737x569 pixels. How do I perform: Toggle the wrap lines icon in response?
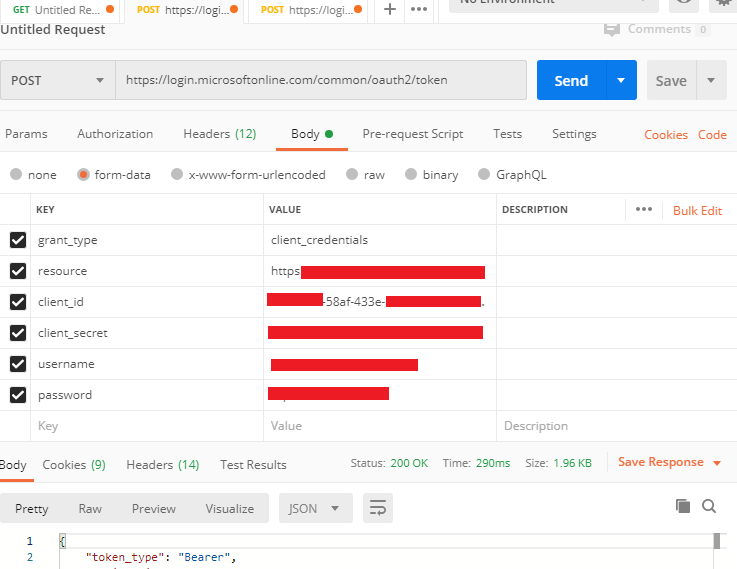(x=377, y=508)
